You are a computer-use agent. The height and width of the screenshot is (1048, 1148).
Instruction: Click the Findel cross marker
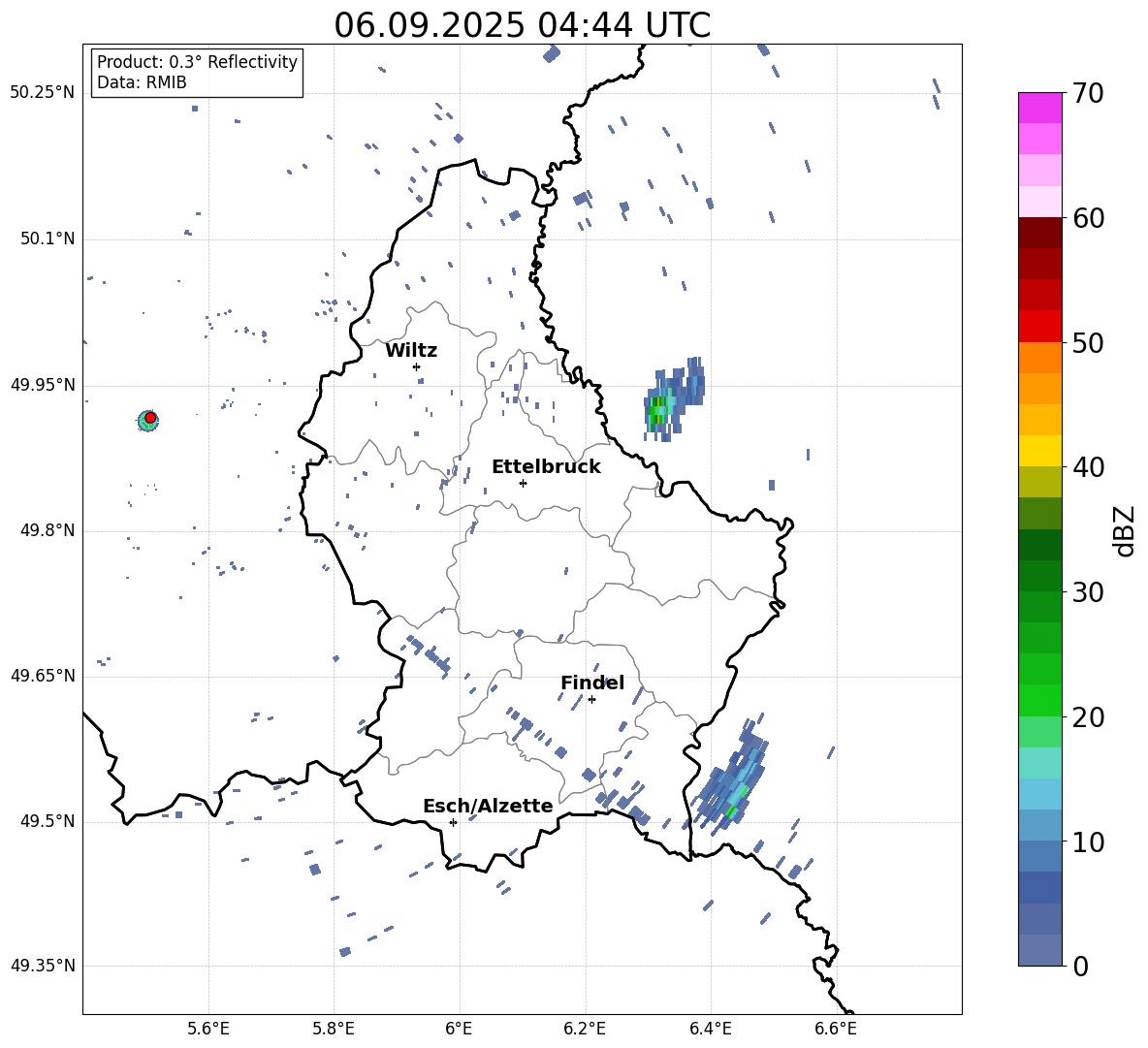[591, 700]
